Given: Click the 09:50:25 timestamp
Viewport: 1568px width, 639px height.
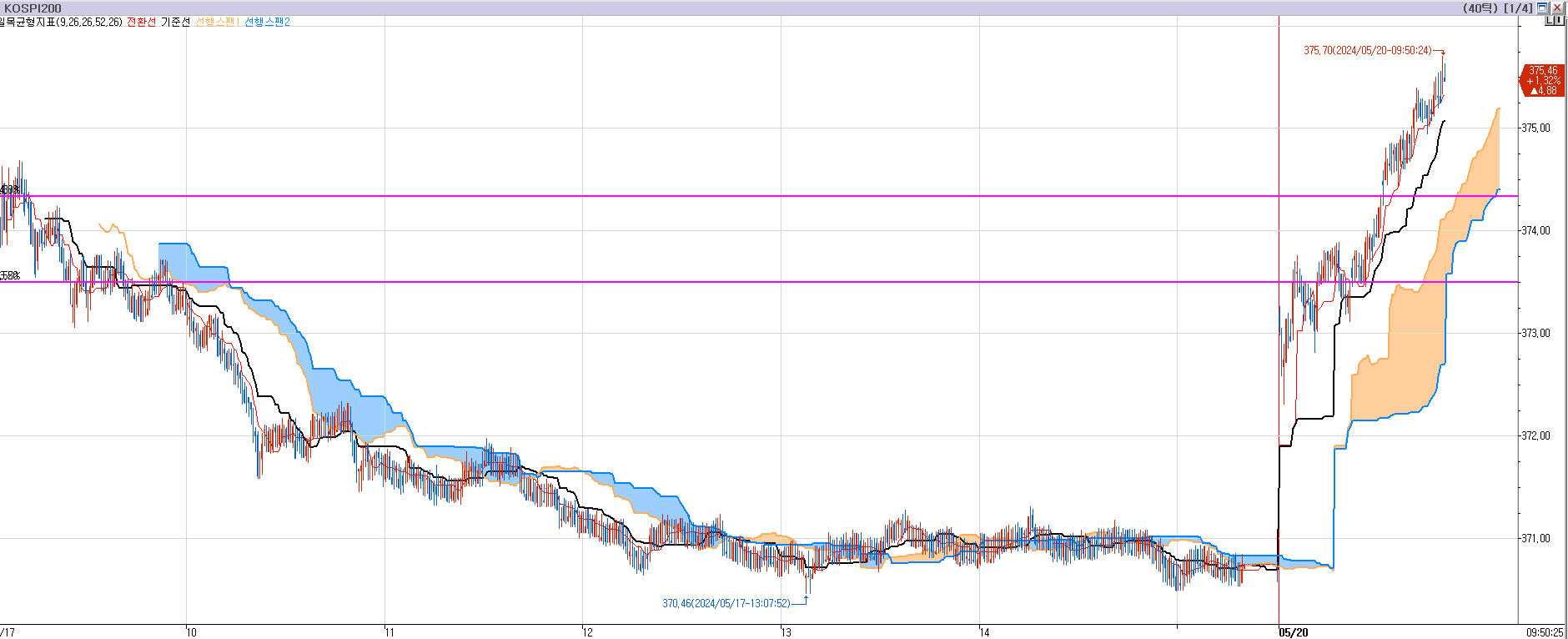Looking at the screenshot, I should click(x=1545, y=632).
